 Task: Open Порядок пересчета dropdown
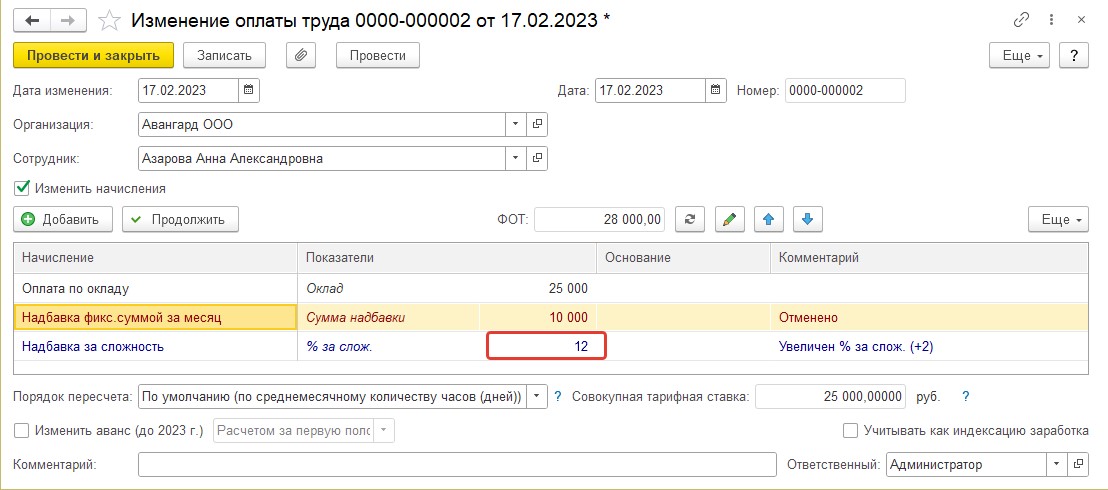537,396
